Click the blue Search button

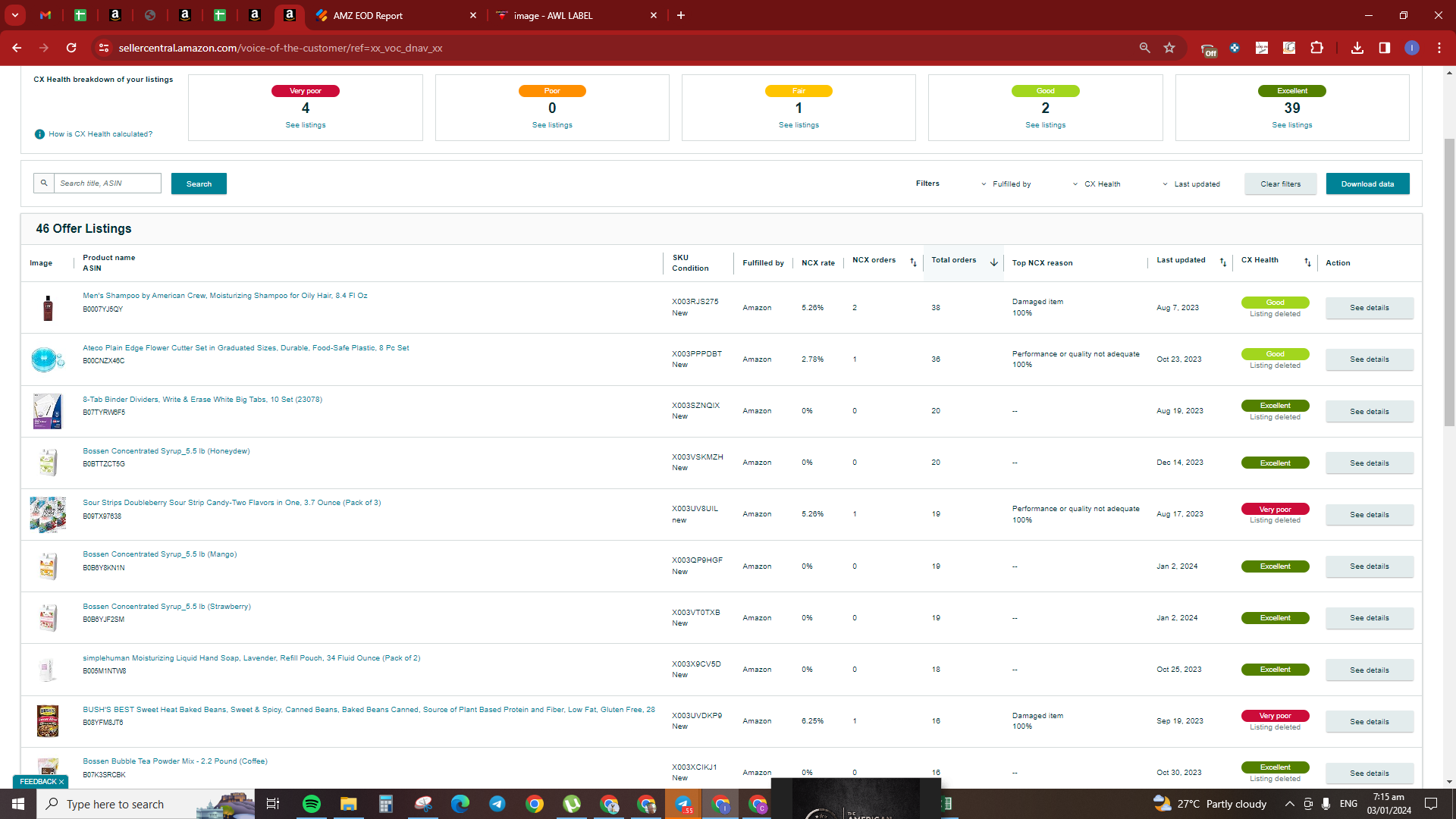(x=199, y=184)
